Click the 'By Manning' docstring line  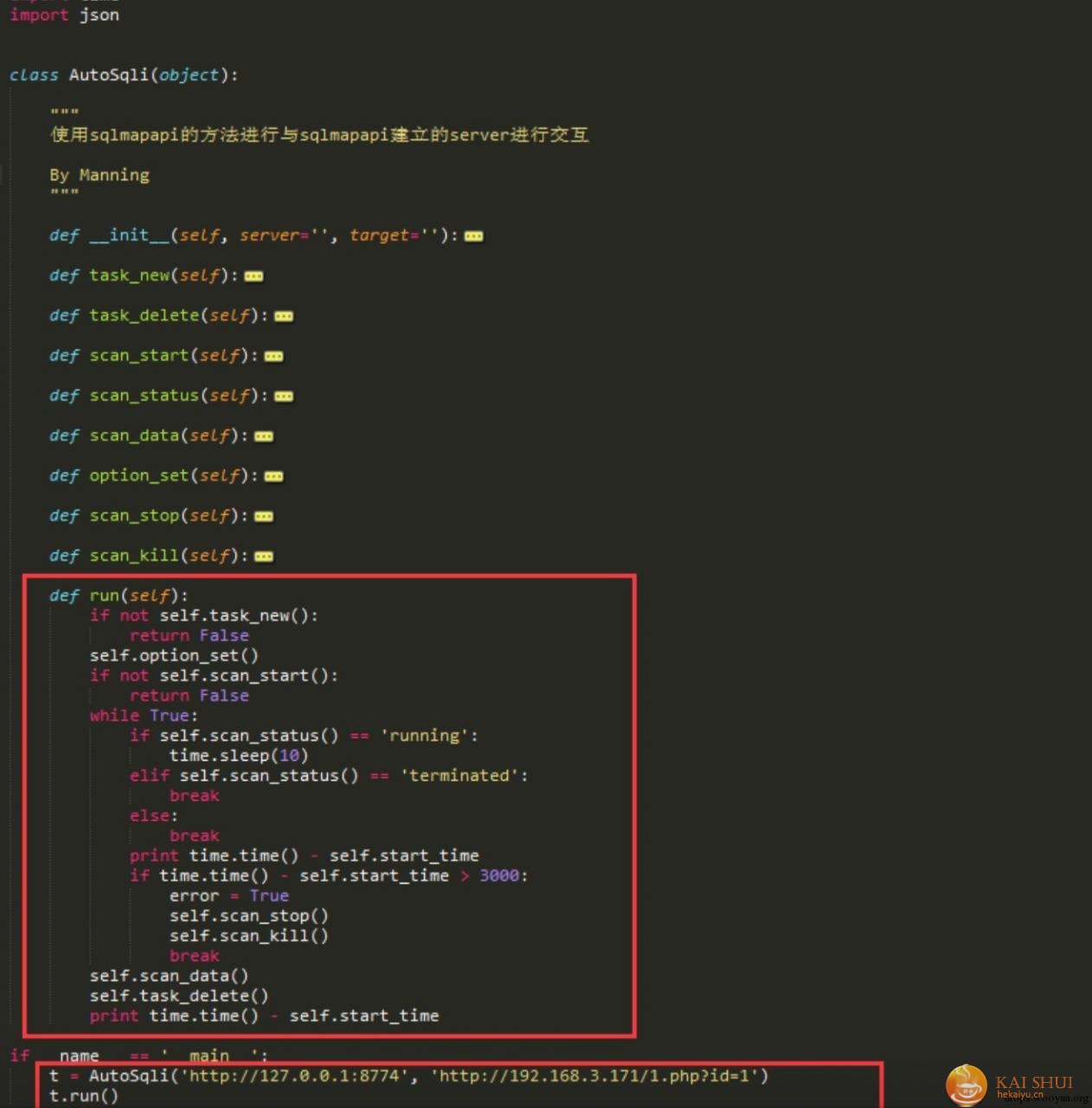(x=100, y=175)
